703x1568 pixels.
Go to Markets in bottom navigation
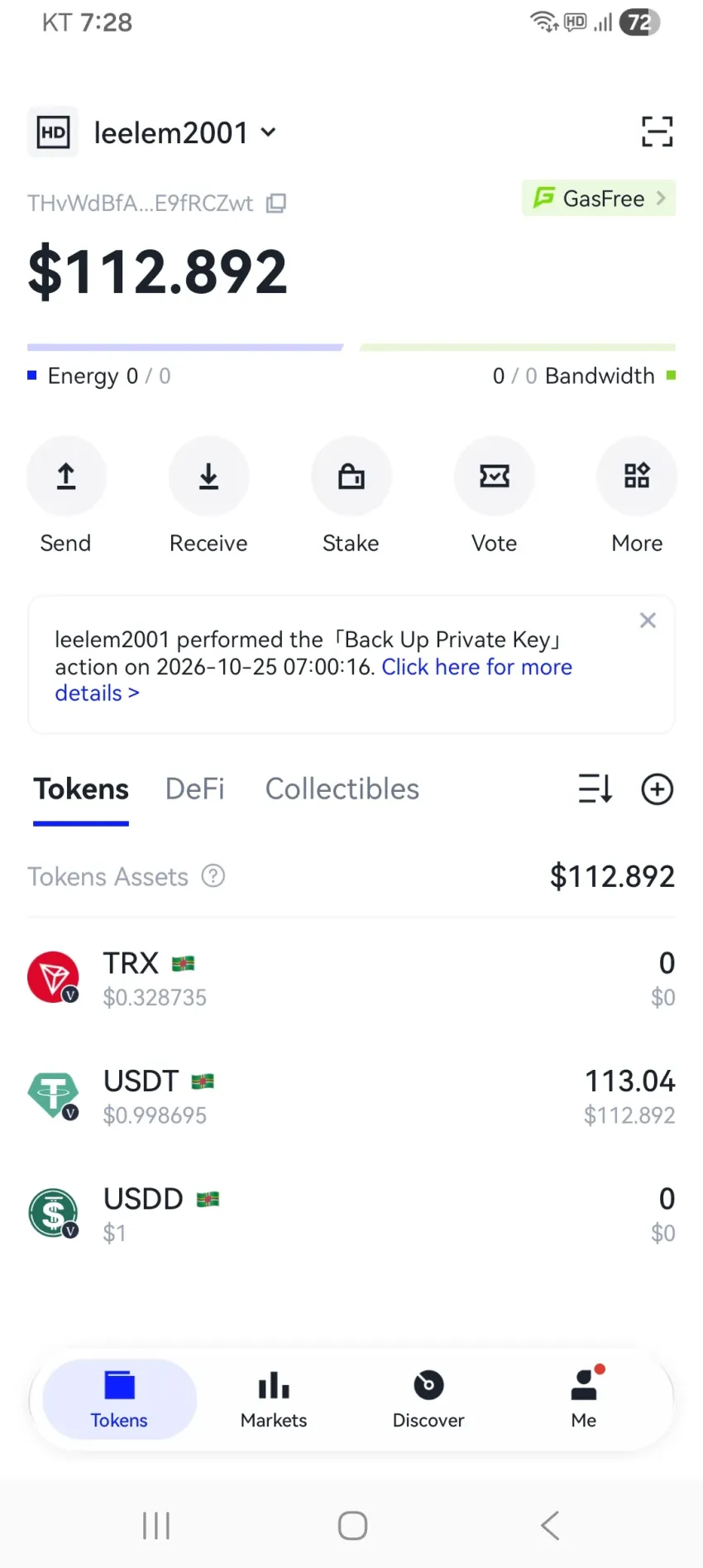pos(274,1399)
